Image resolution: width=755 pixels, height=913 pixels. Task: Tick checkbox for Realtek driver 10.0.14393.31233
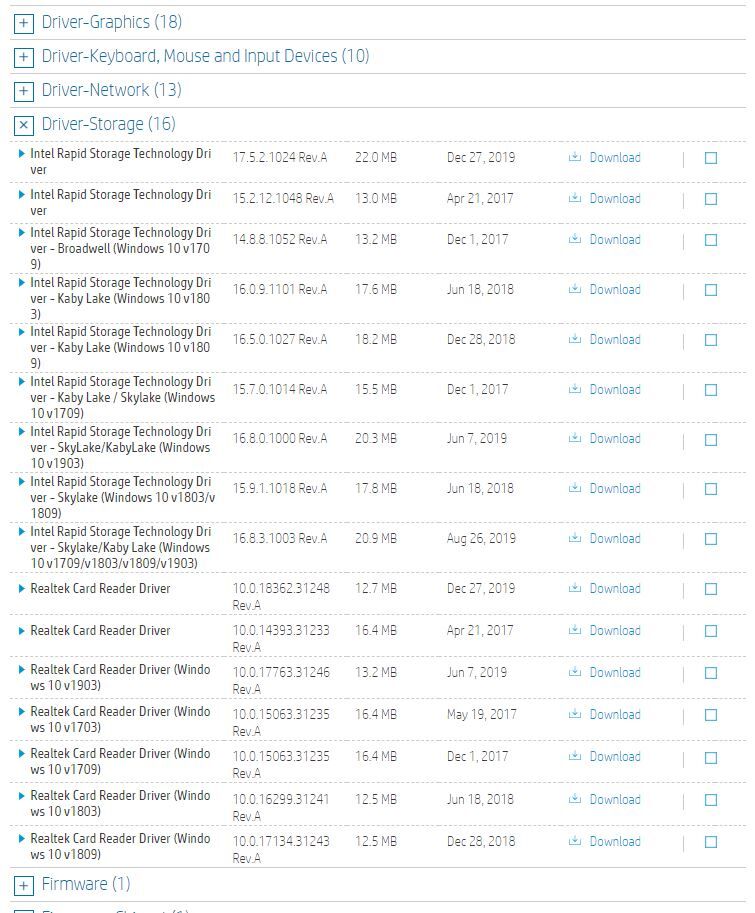click(x=711, y=631)
